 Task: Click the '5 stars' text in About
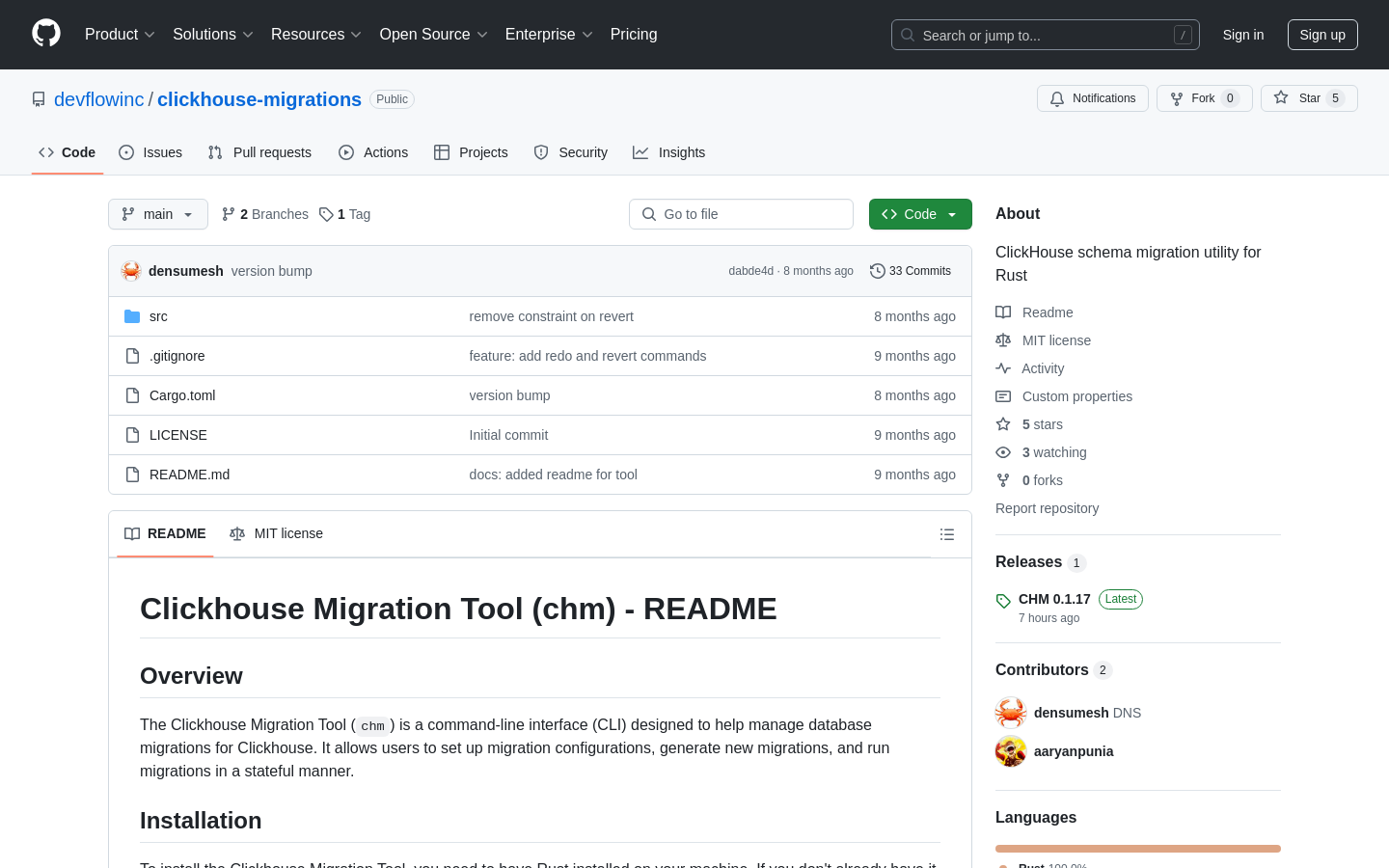coord(1043,424)
